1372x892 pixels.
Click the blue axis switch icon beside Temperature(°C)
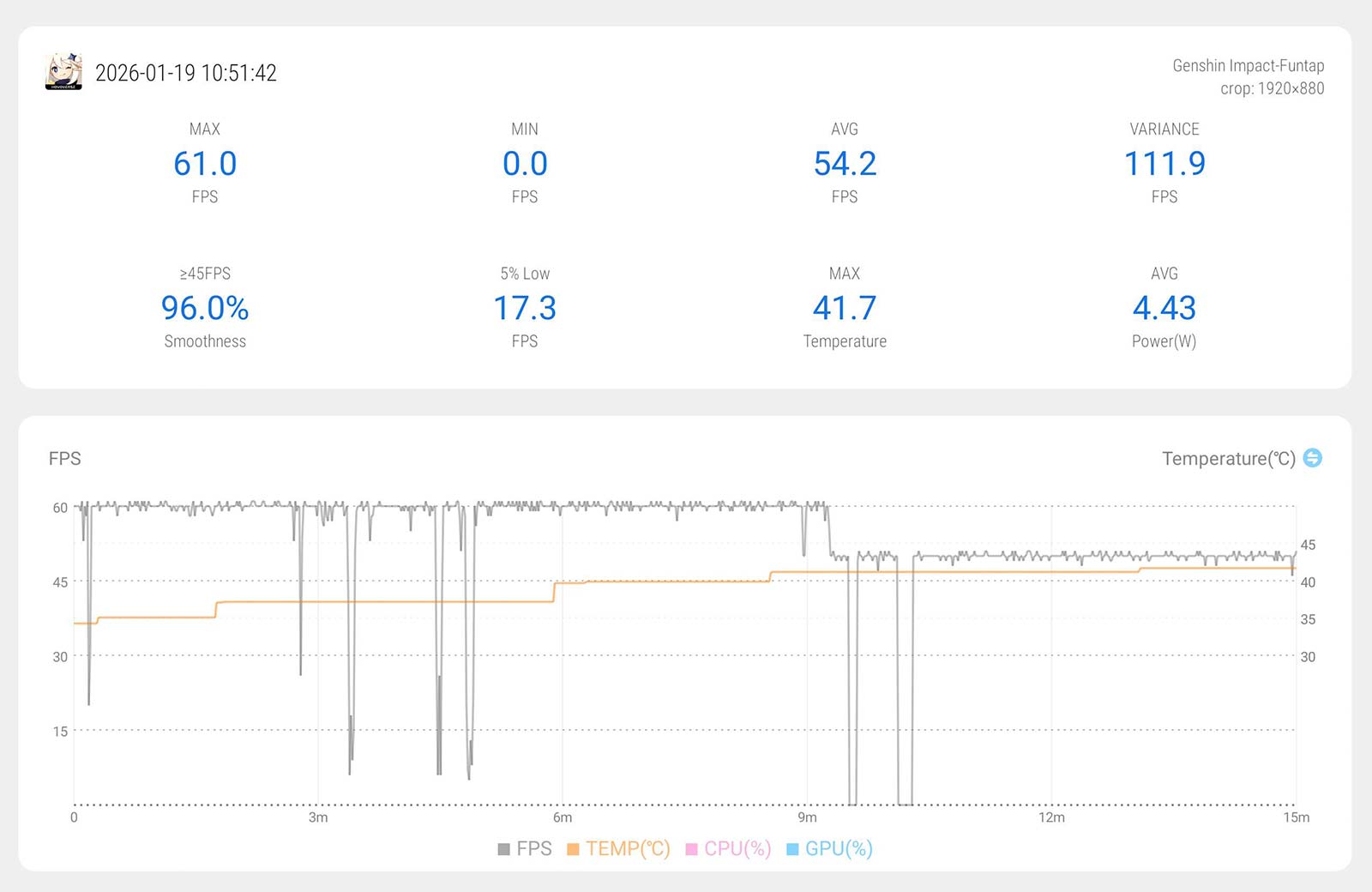[1312, 458]
